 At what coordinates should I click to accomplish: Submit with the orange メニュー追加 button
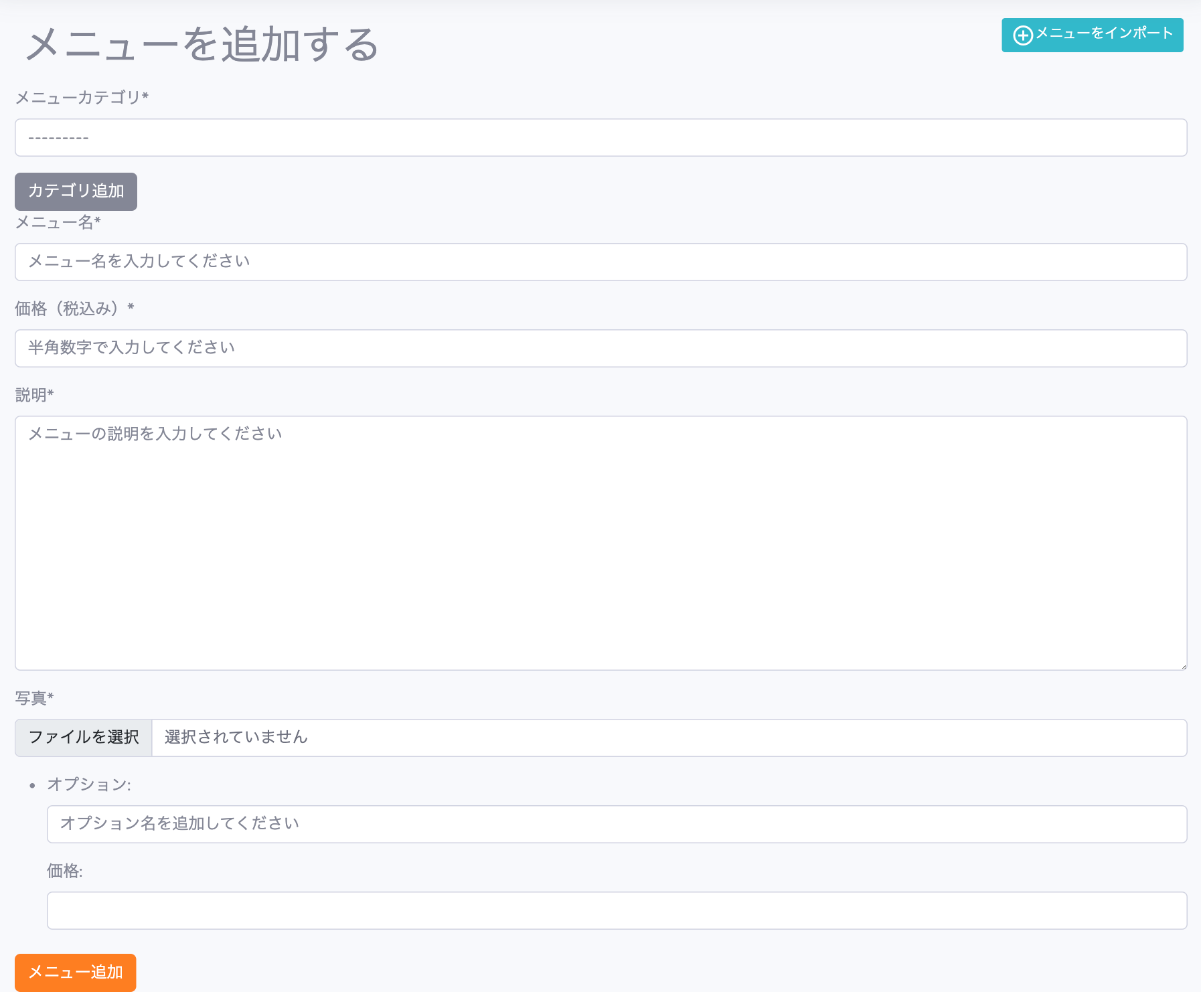click(76, 973)
